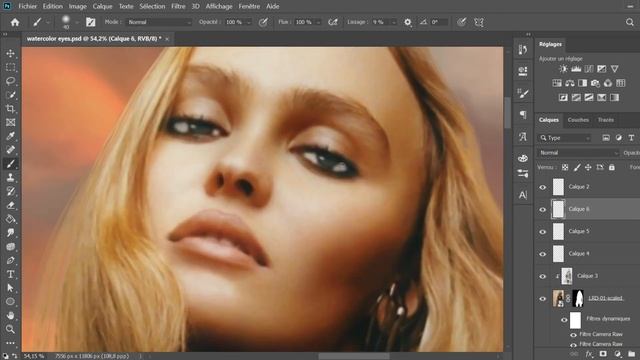Select the Clone Stamp tool
This screenshot has height=360, width=640.
pos(11,178)
